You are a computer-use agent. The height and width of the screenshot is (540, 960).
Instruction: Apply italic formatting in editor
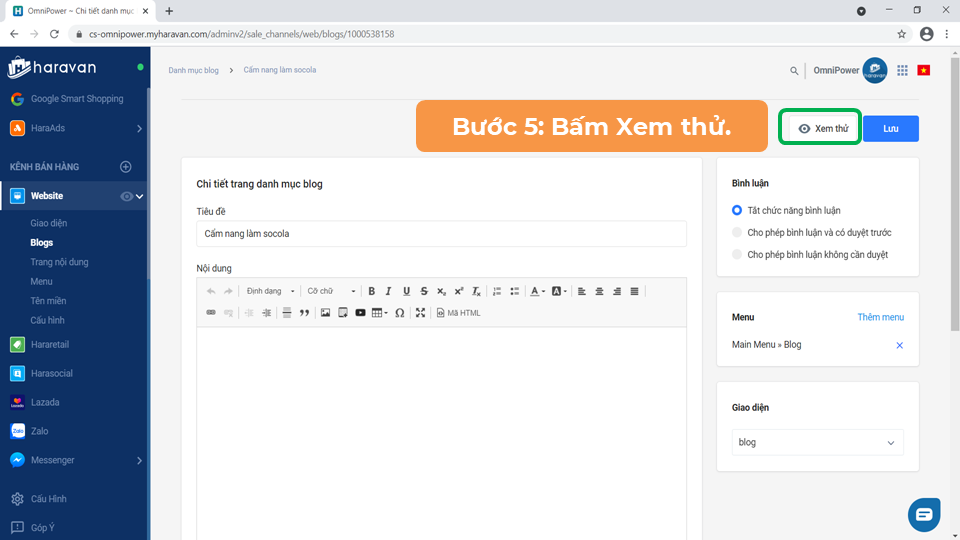(388, 291)
